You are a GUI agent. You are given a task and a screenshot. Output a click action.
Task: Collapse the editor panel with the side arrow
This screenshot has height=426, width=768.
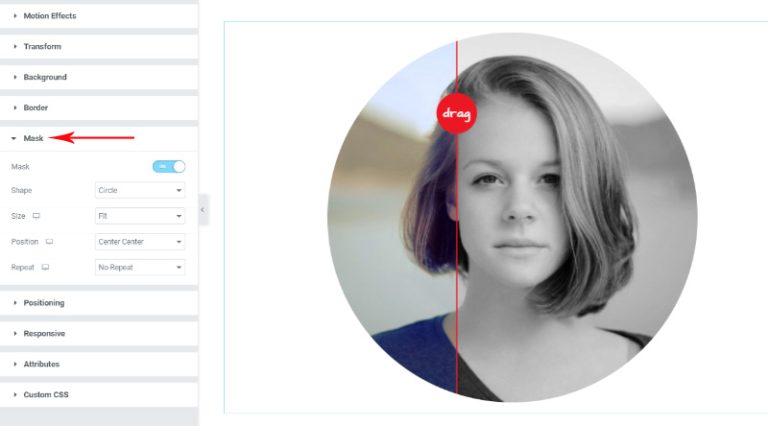(203, 210)
